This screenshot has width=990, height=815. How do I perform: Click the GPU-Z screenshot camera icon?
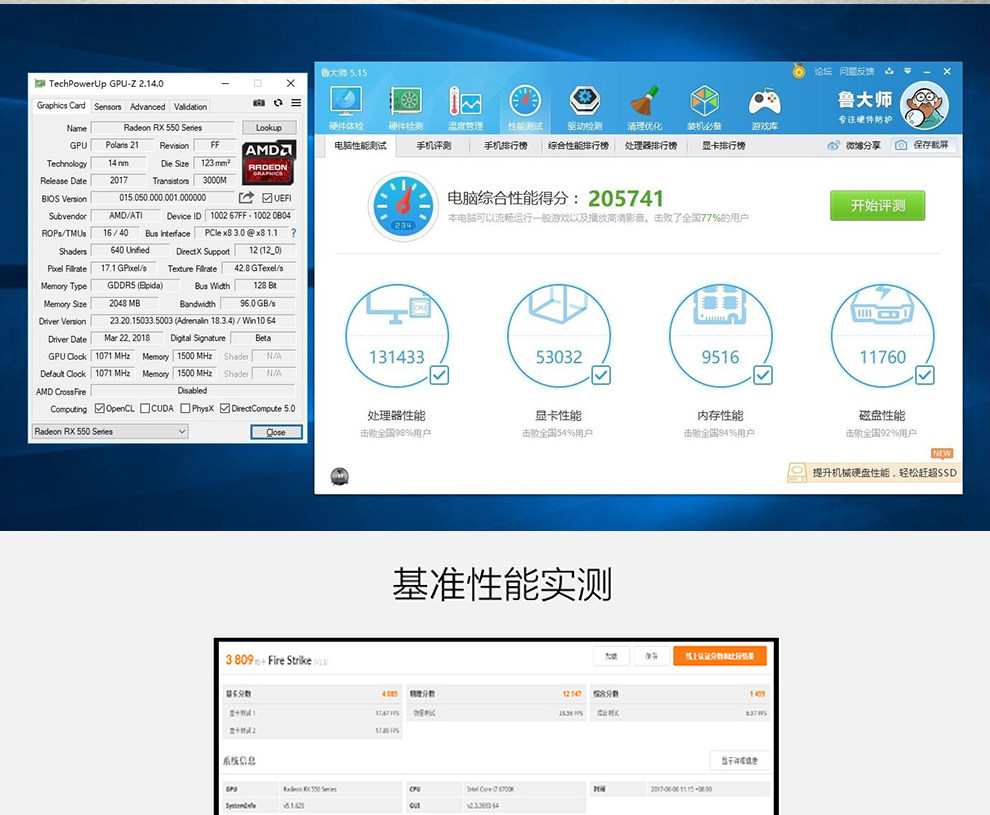pos(259,102)
